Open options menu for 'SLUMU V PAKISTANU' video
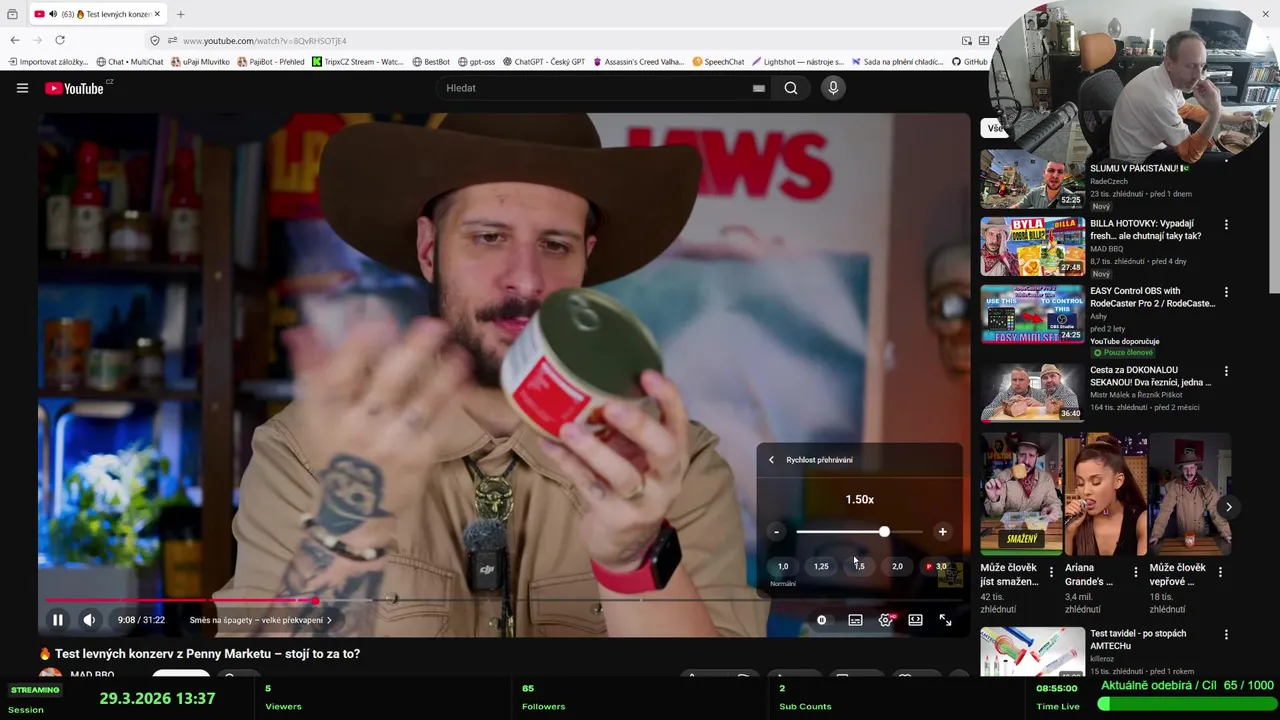 click(x=1226, y=160)
